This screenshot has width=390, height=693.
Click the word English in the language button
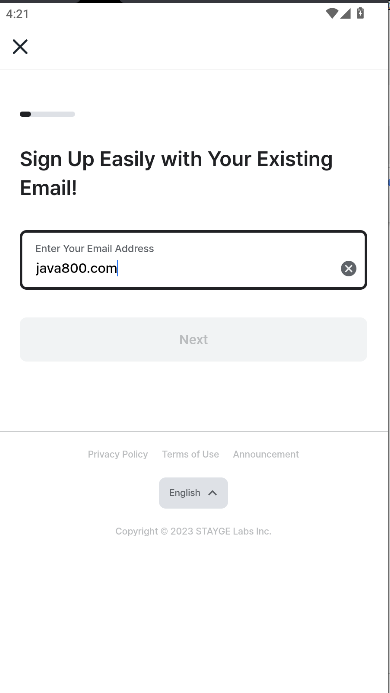pyautogui.click(x=185, y=493)
